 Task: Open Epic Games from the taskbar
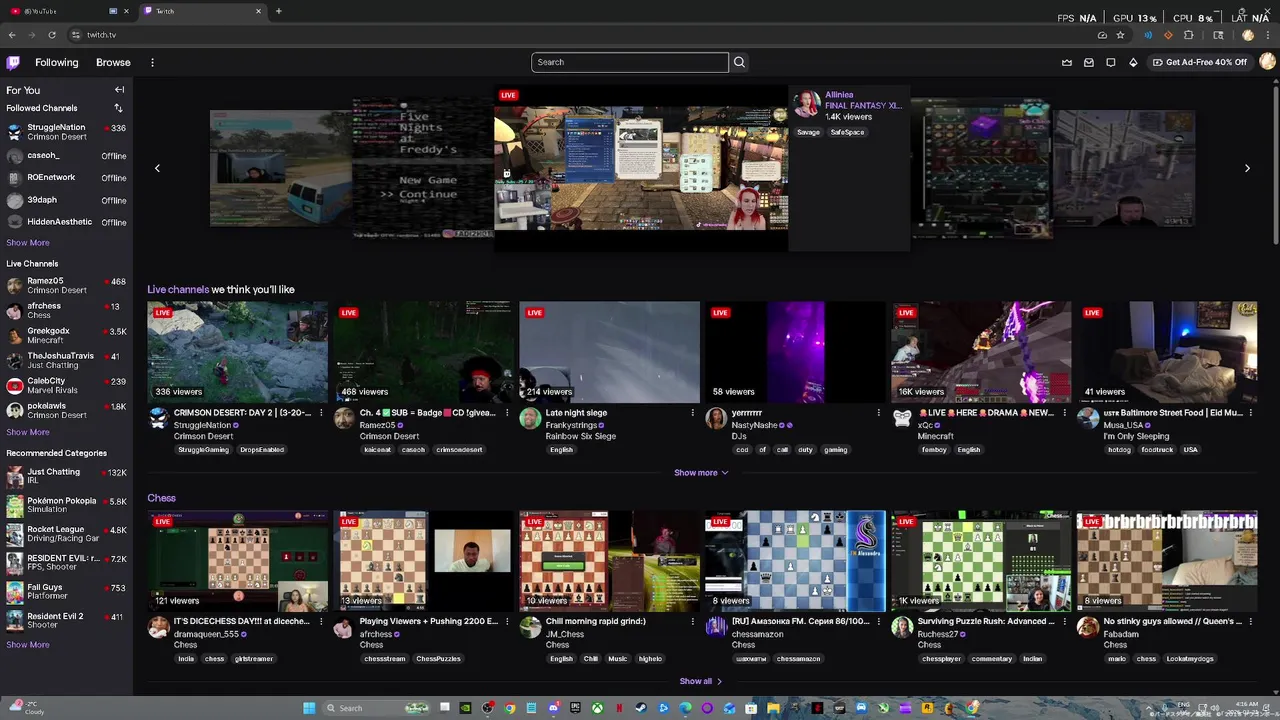coord(575,708)
